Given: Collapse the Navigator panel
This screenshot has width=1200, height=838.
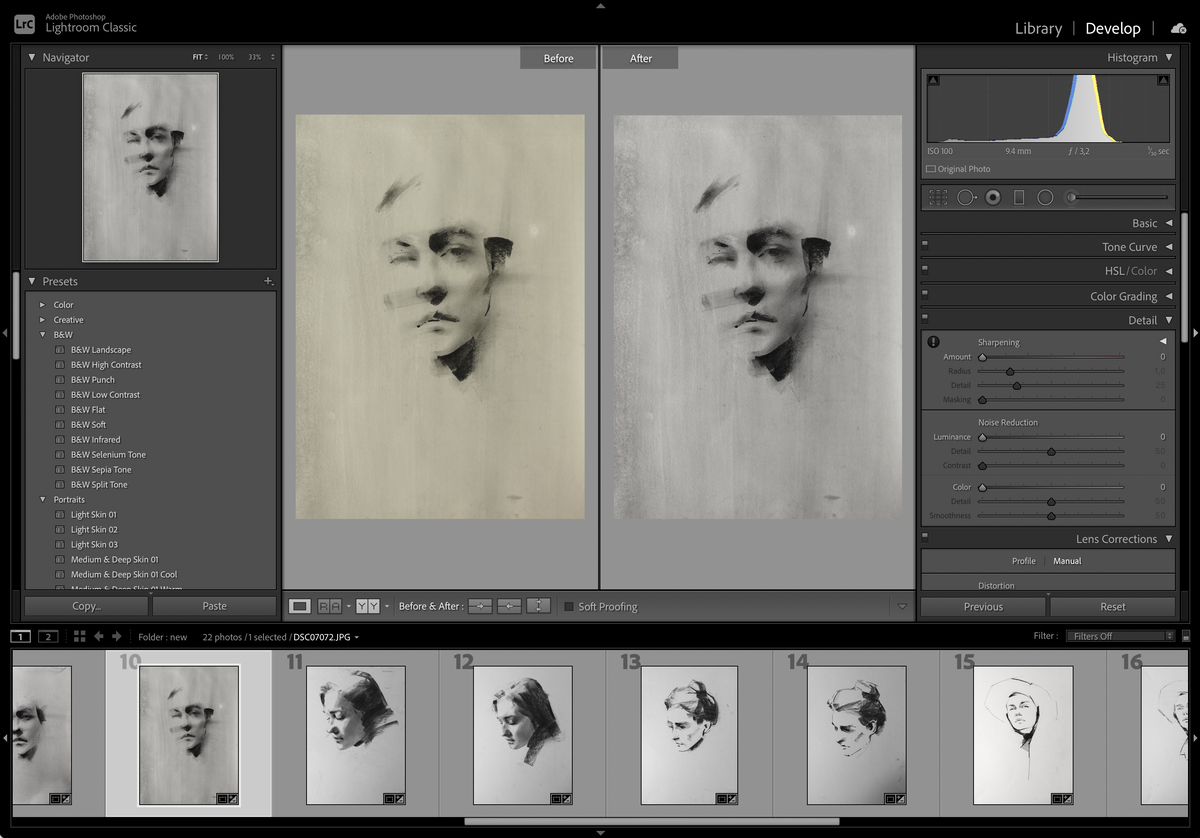Looking at the screenshot, I should tap(32, 58).
